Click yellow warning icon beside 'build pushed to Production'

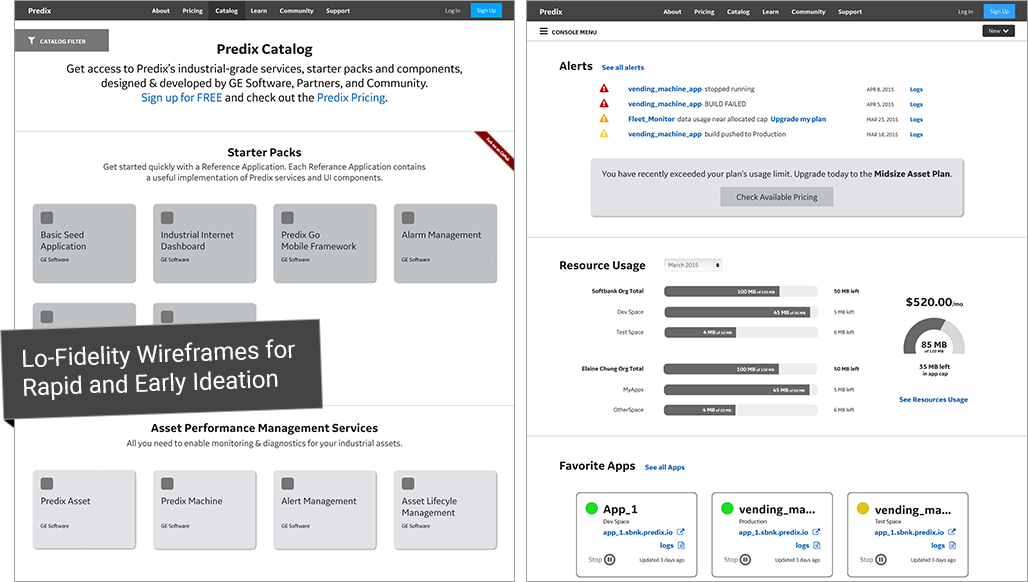pos(604,134)
